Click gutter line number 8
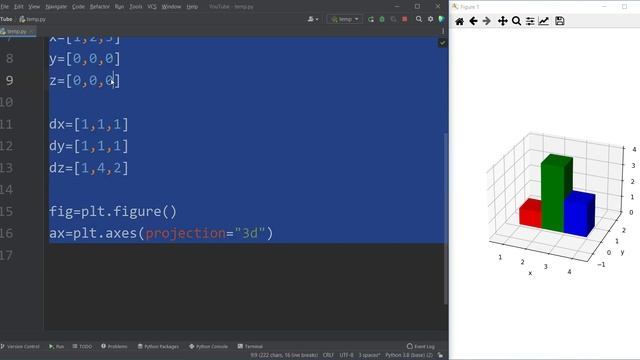Screen dimensions: 640x360 click(x=9, y=59)
